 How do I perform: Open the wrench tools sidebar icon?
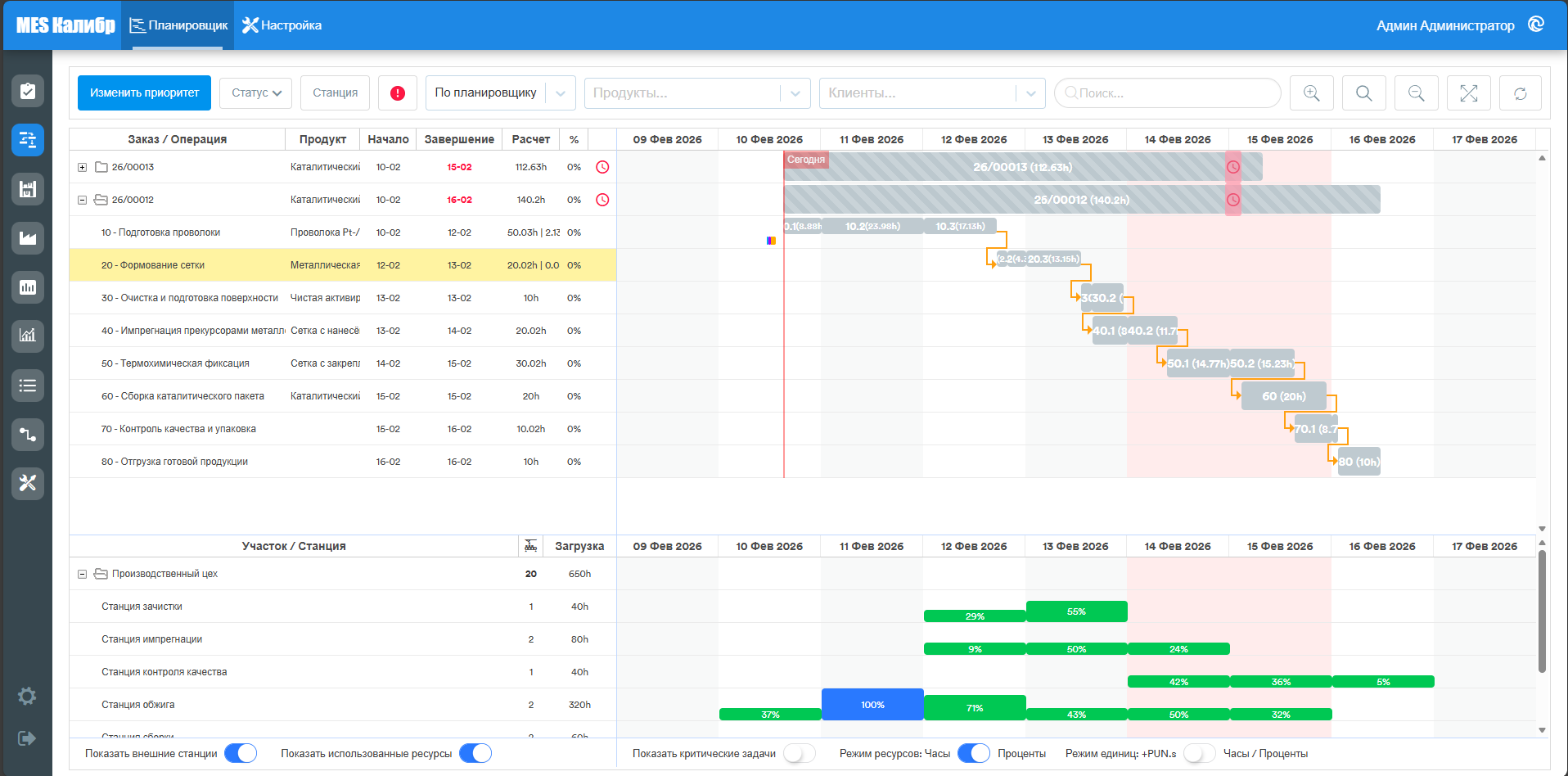tap(28, 484)
